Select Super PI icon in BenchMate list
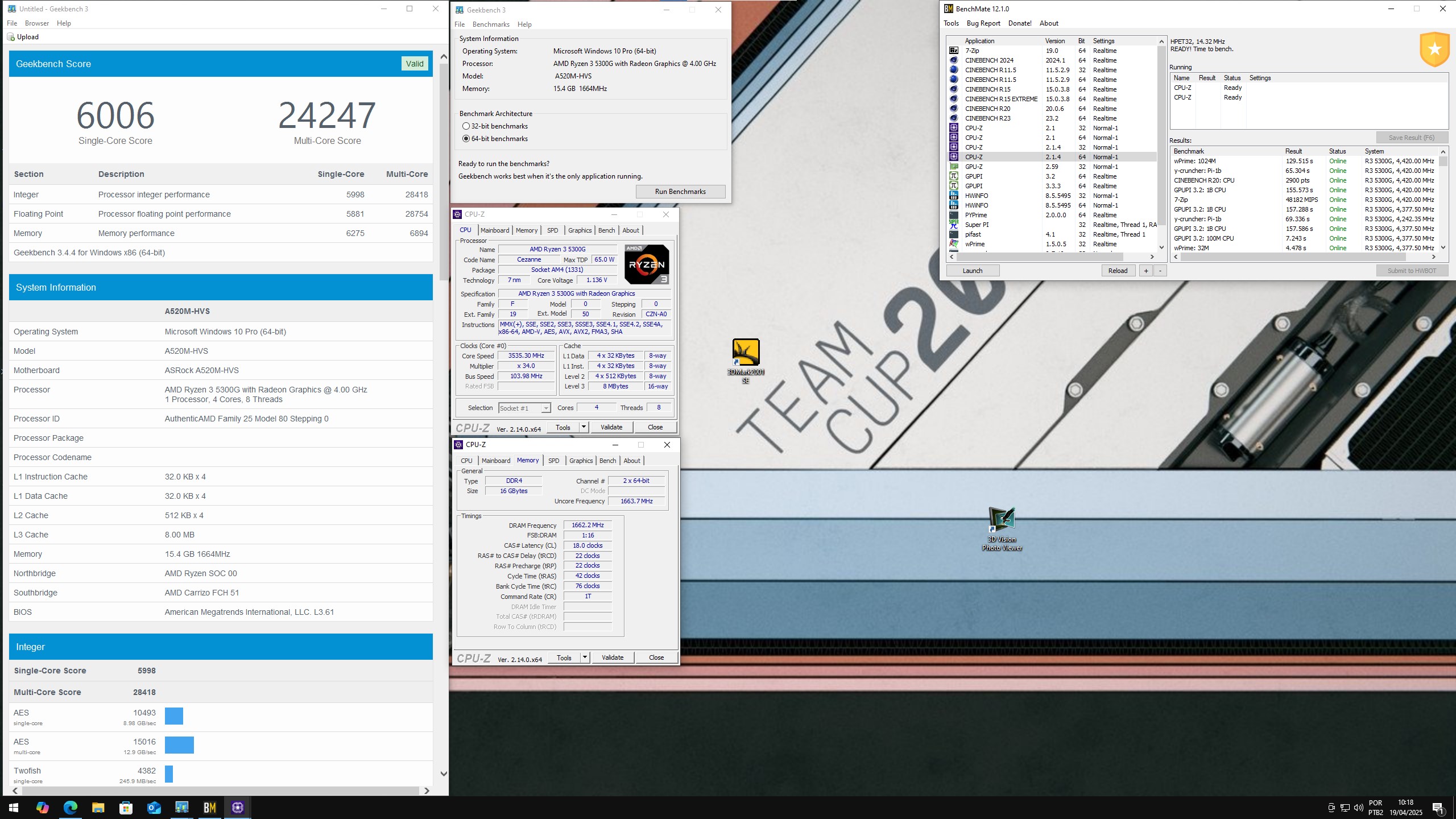1456x819 pixels. pyautogui.click(x=954, y=225)
